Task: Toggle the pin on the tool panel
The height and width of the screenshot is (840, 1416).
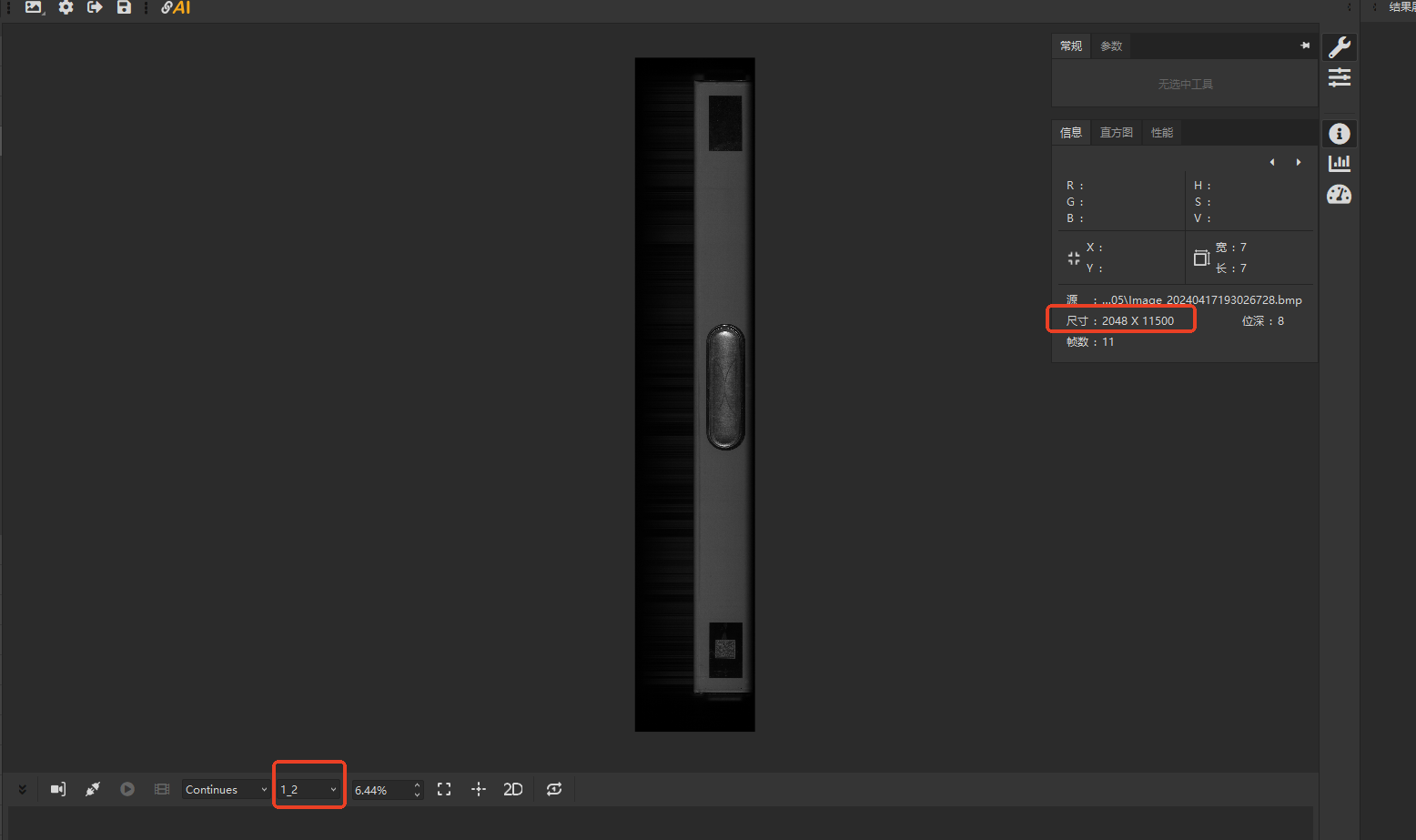Action: [x=1305, y=46]
